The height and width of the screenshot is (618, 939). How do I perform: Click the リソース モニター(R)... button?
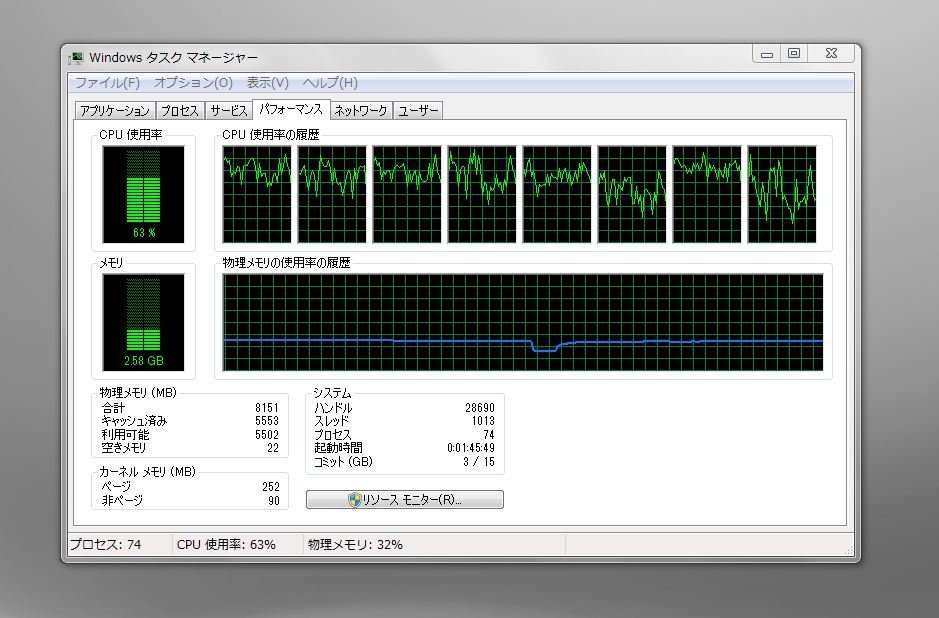pyautogui.click(x=405, y=499)
